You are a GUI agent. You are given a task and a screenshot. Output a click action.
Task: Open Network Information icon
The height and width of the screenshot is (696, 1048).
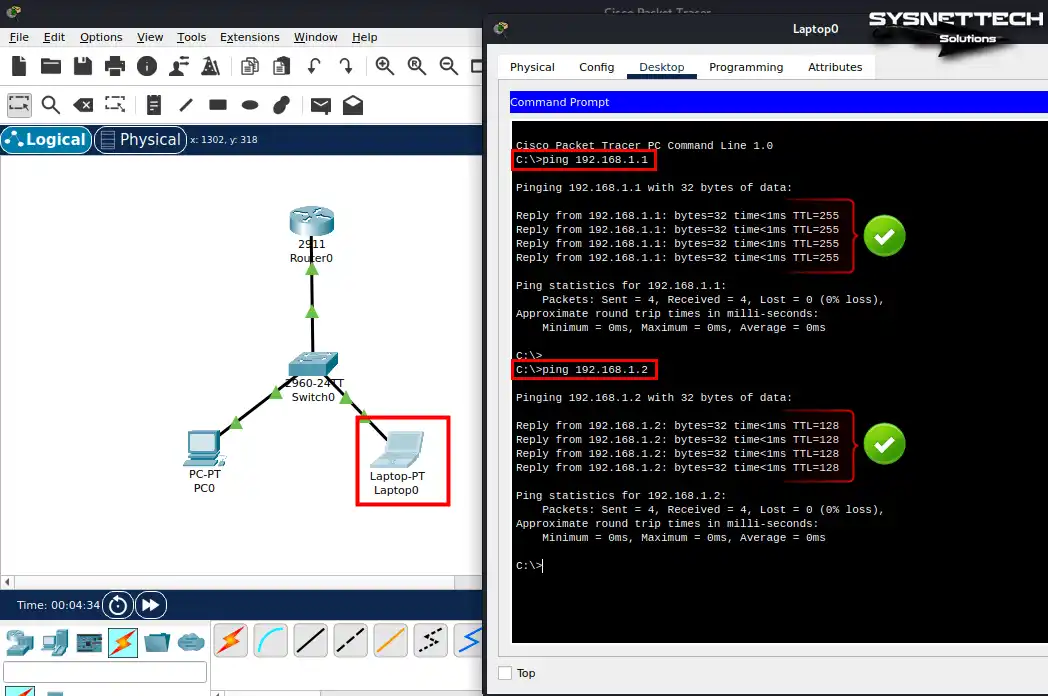coord(147,66)
